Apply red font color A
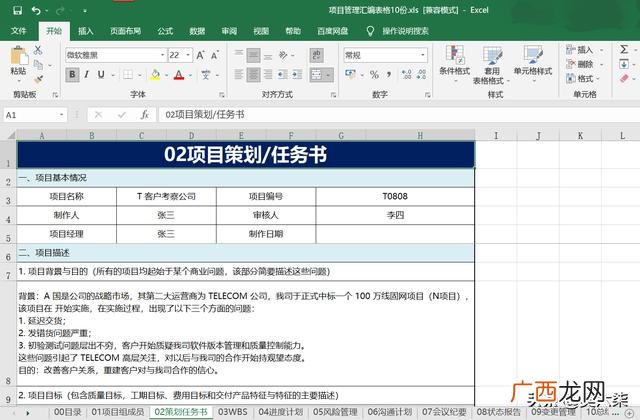The width and height of the screenshot is (640, 420). tap(179, 75)
